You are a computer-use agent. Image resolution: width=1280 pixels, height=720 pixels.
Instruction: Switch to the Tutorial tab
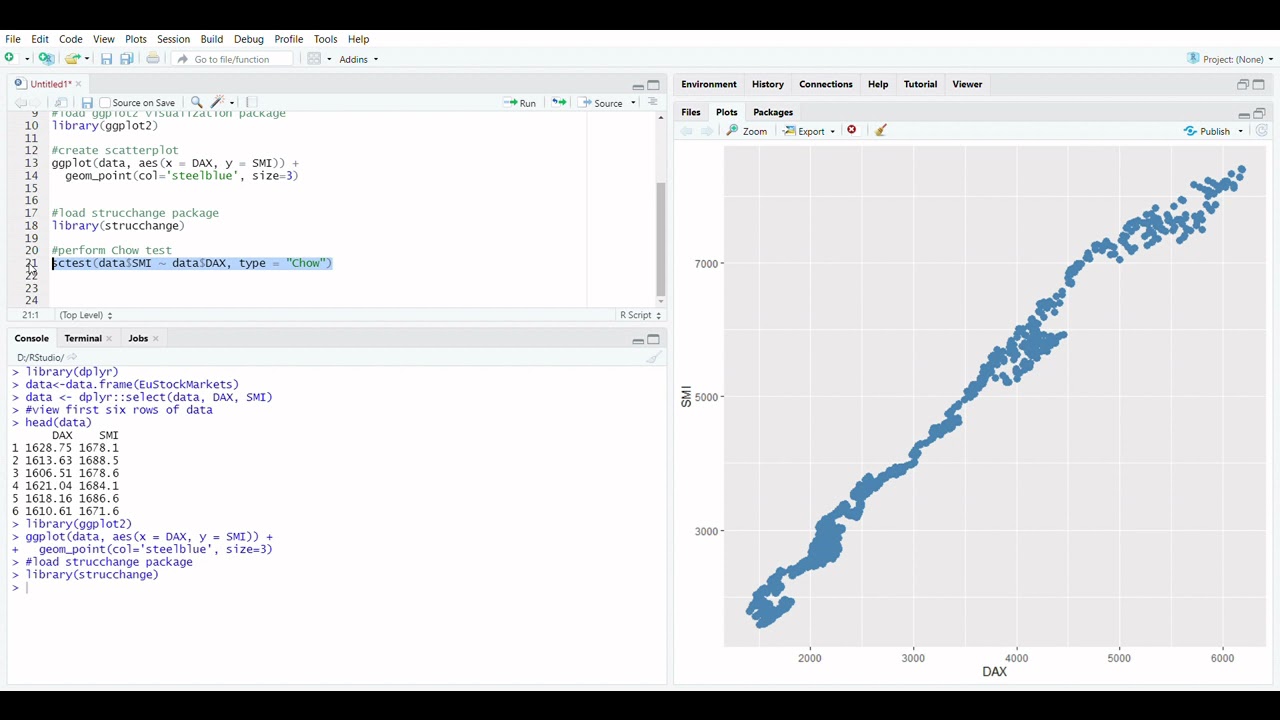click(x=920, y=84)
